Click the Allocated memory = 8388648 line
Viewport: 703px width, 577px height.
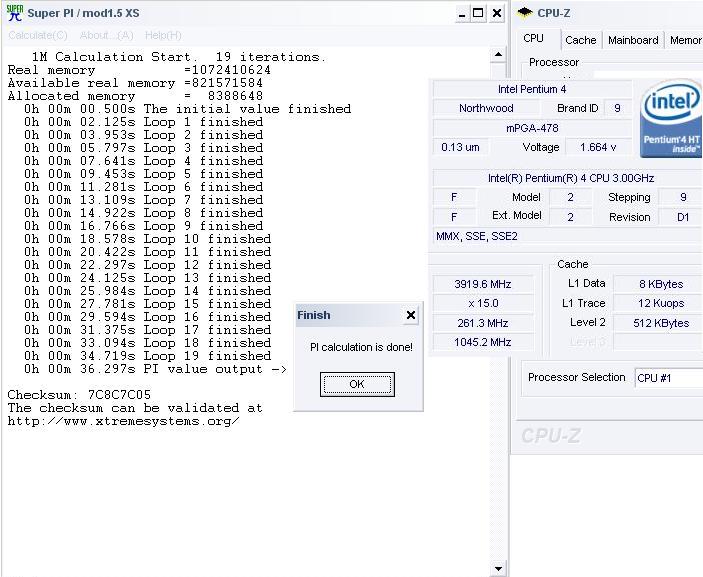pyautogui.click(x=135, y=96)
